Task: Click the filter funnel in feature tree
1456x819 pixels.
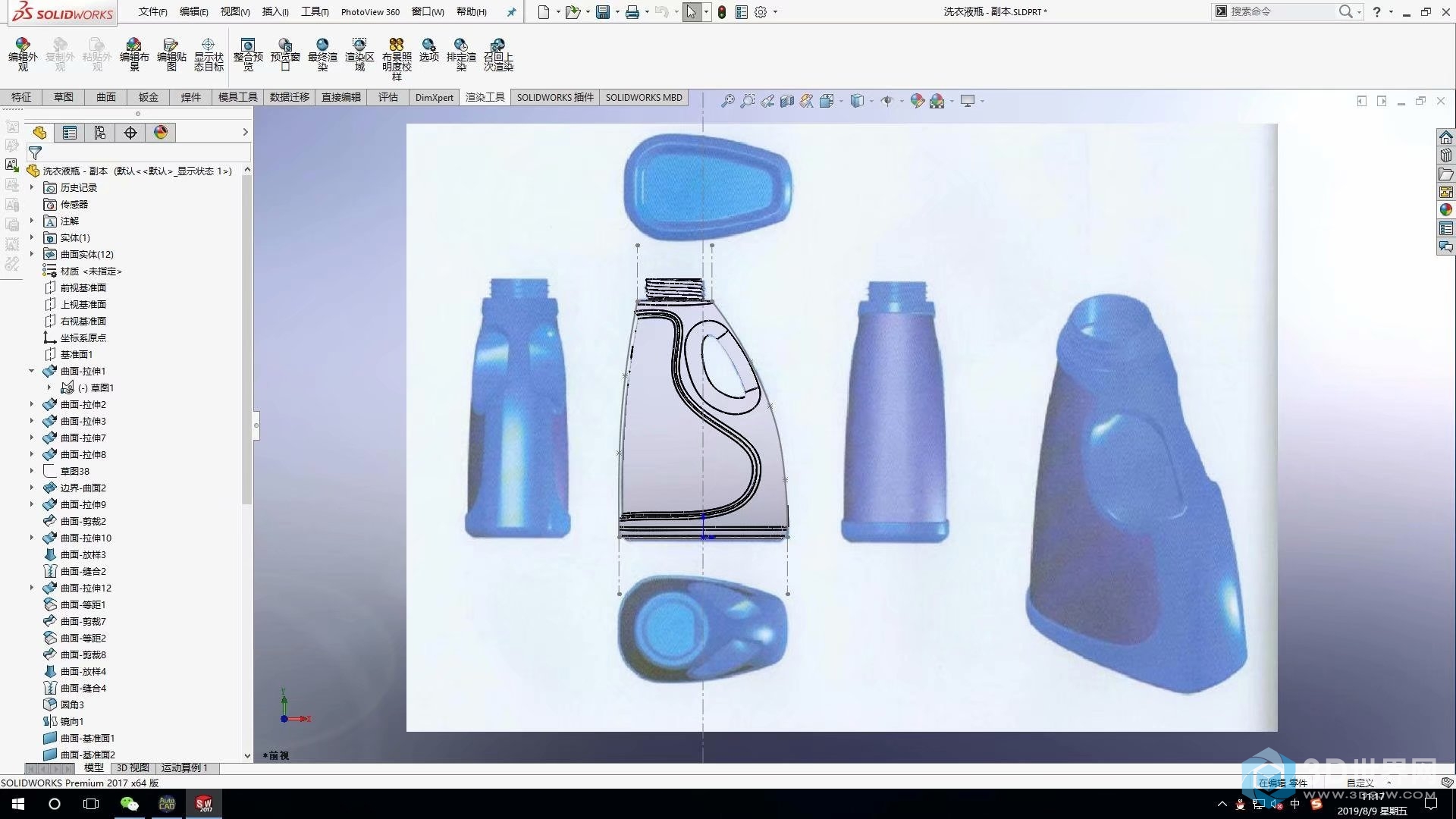Action: point(35,152)
